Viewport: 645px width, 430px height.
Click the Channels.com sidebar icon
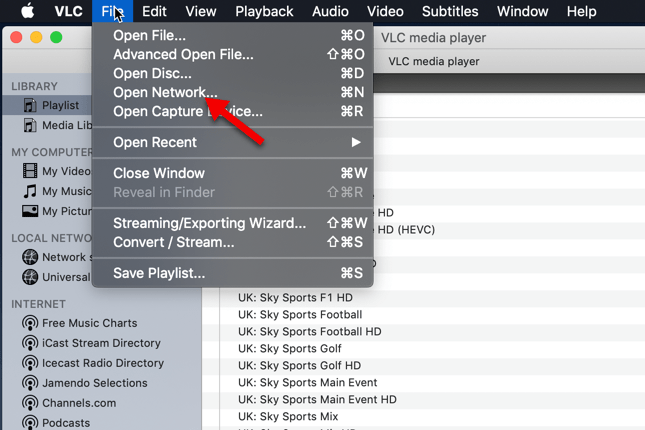29,403
